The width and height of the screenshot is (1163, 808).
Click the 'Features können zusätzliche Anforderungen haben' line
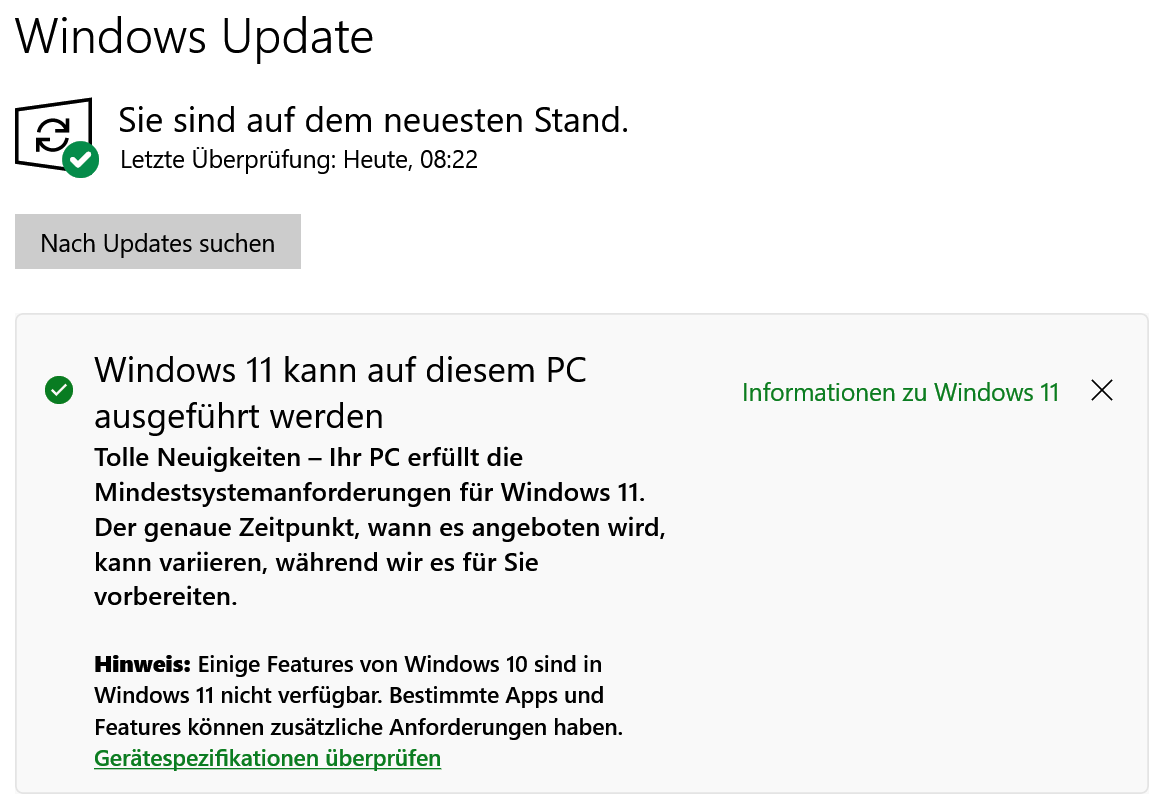pos(358,727)
